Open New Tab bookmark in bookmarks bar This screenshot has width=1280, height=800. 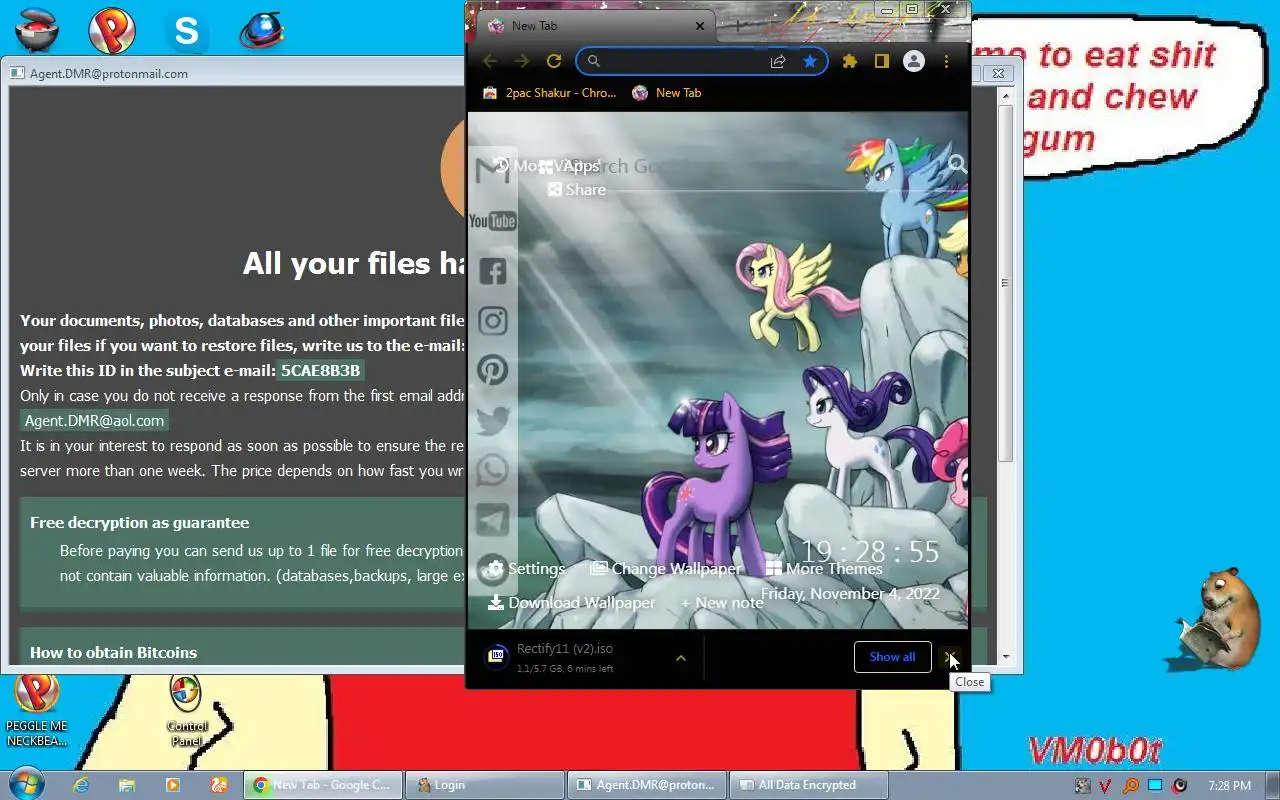point(667,93)
